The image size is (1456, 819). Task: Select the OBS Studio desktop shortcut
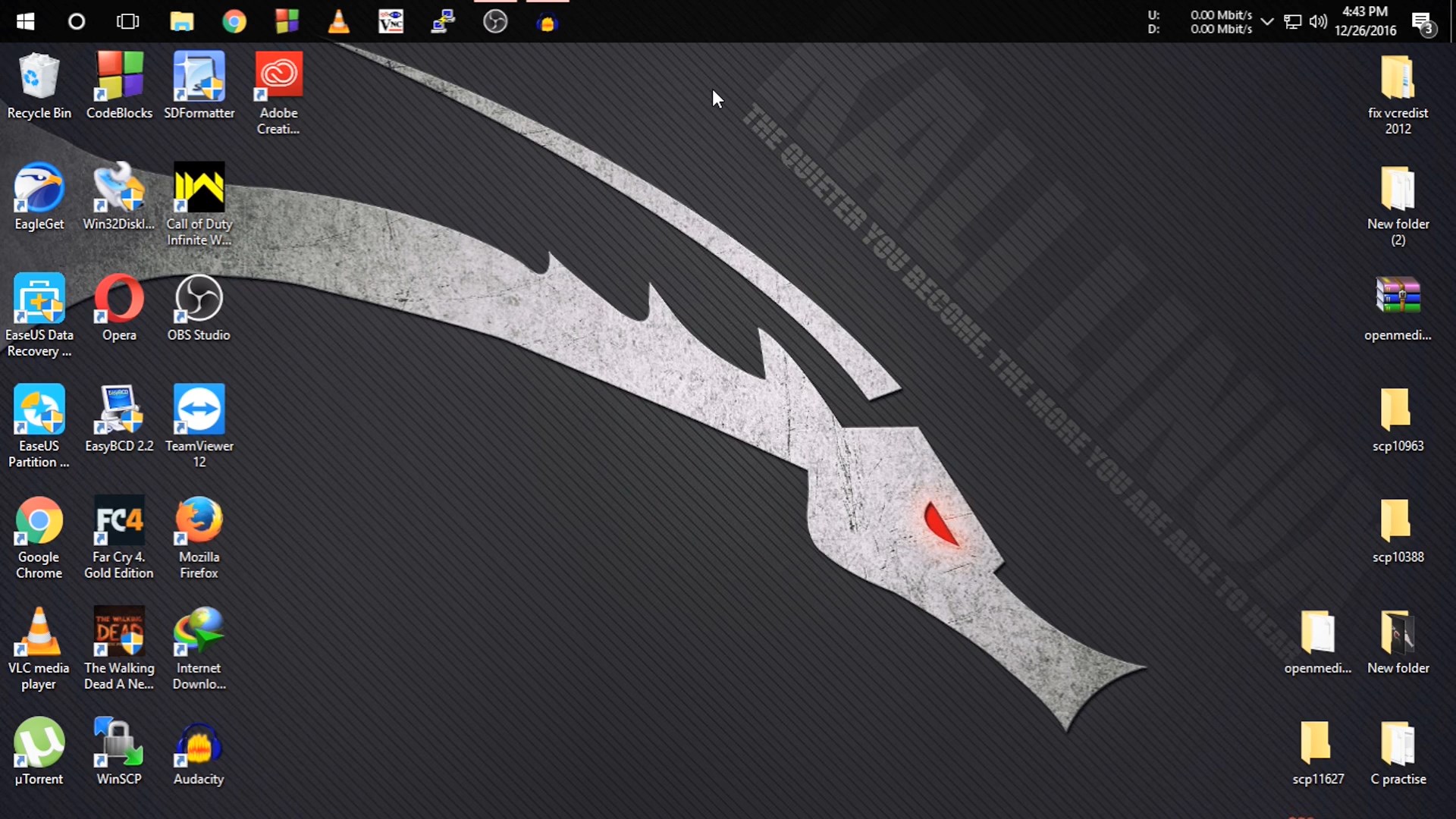click(x=199, y=307)
